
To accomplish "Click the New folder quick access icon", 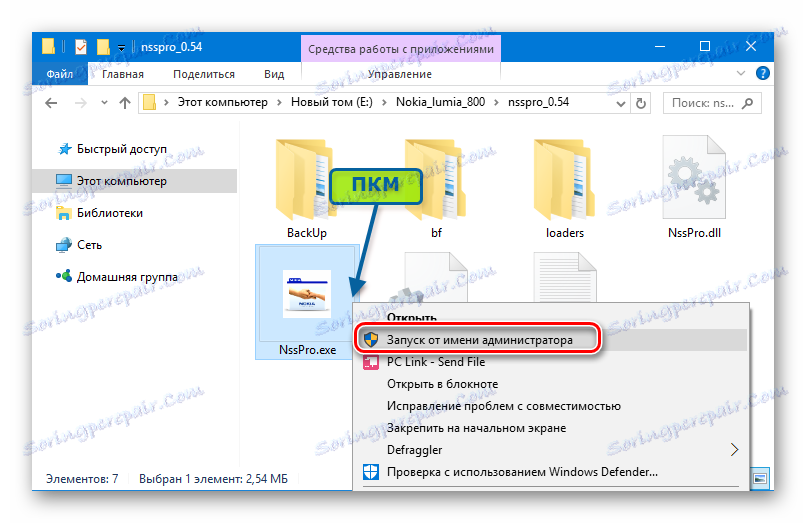I will [103, 47].
